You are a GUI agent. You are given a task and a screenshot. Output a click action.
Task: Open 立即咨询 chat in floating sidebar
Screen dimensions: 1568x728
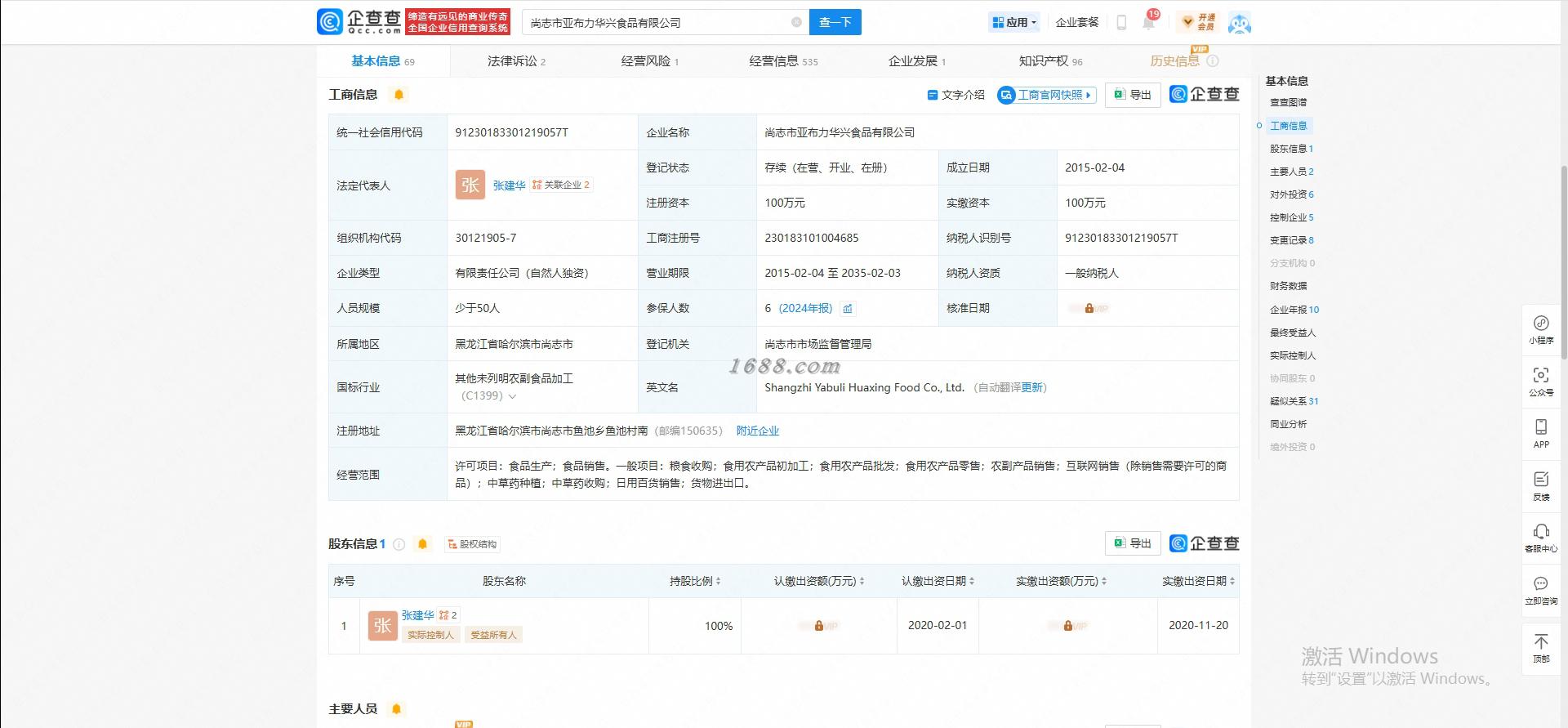point(1541,591)
